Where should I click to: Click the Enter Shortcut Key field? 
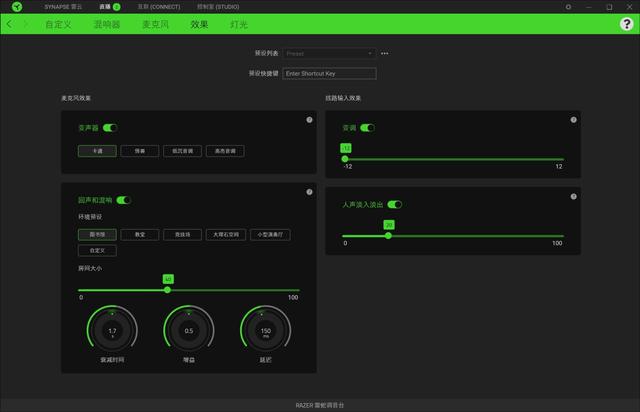(329, 73)
